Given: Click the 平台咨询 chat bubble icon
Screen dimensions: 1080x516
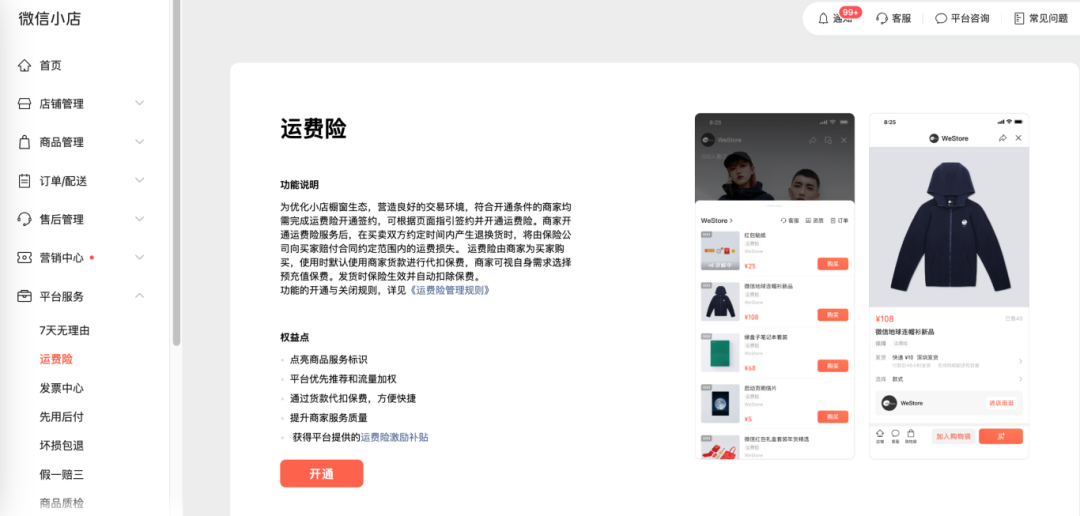Looking at the screenshot, I should coord(941,19).
